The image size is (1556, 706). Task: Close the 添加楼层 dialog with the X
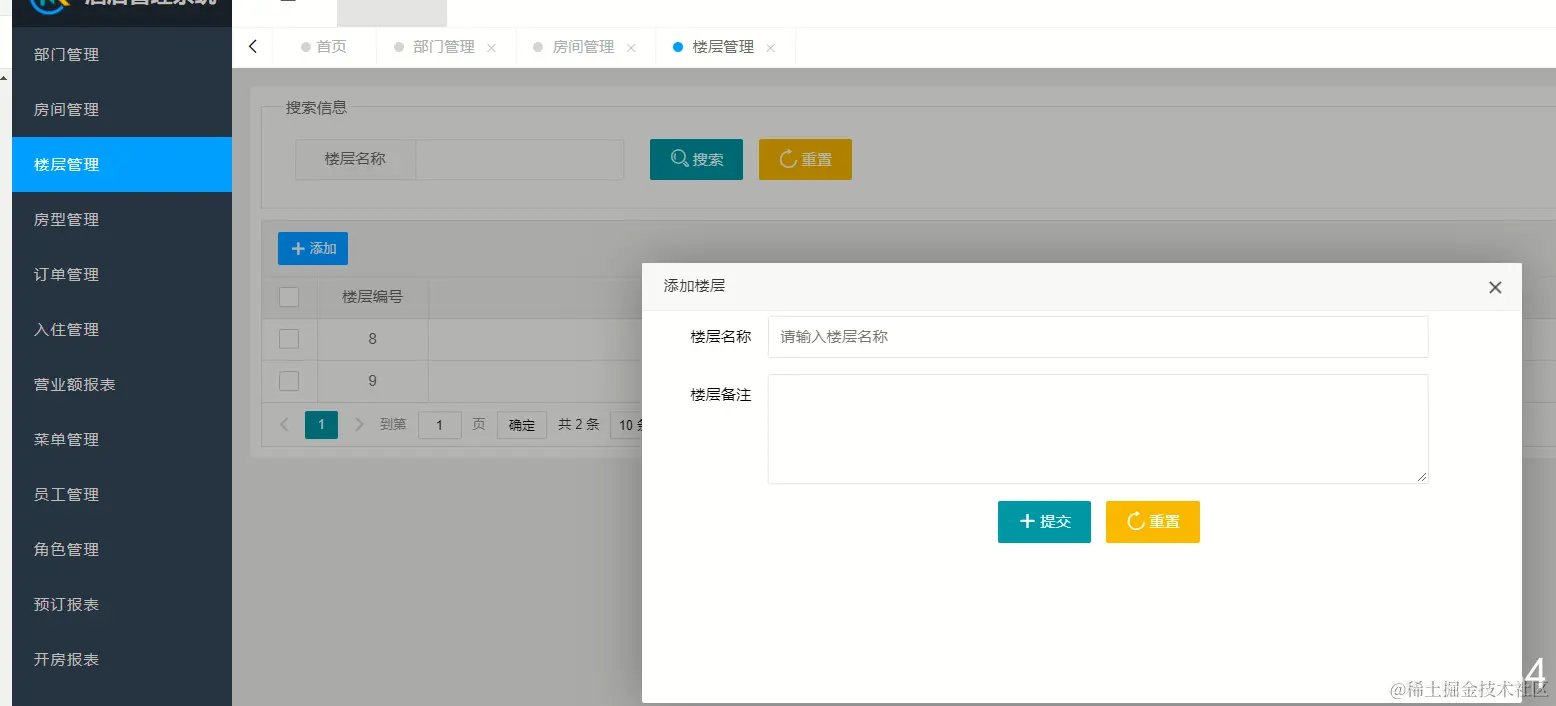(x=1495, y=287)
